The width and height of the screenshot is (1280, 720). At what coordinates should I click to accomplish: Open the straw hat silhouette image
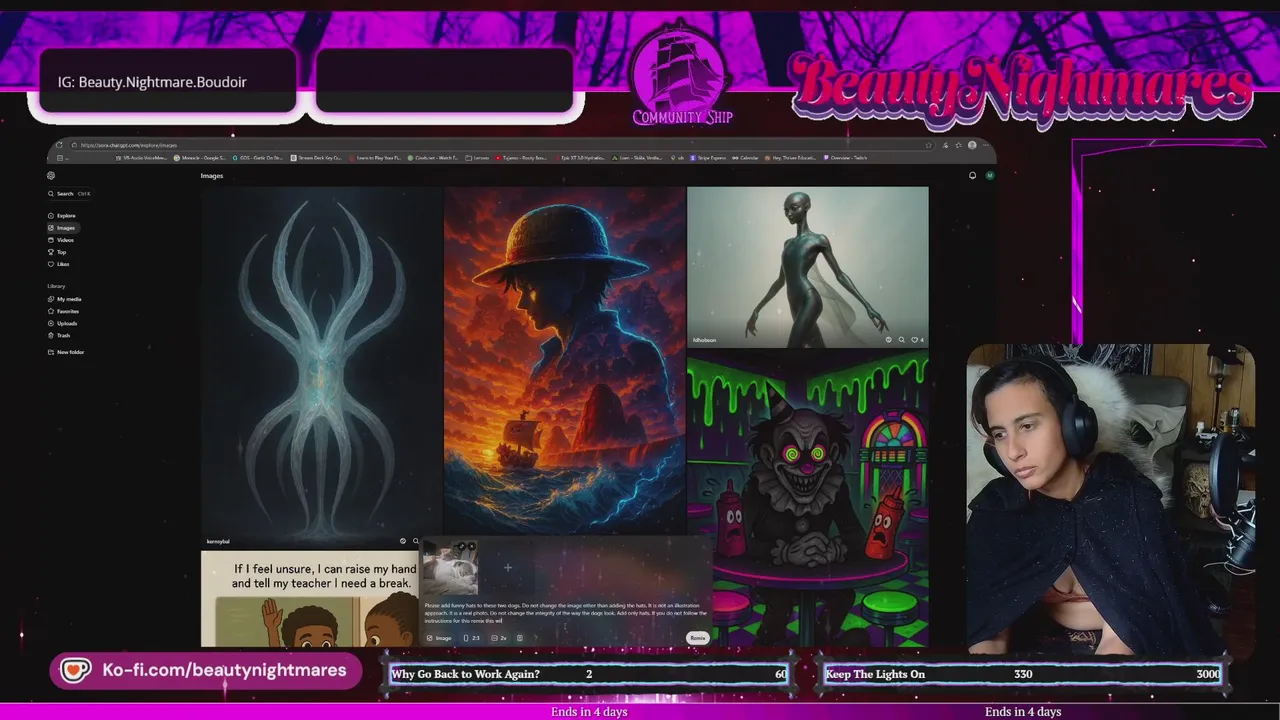pyautogui.click(x=565, y=360)
